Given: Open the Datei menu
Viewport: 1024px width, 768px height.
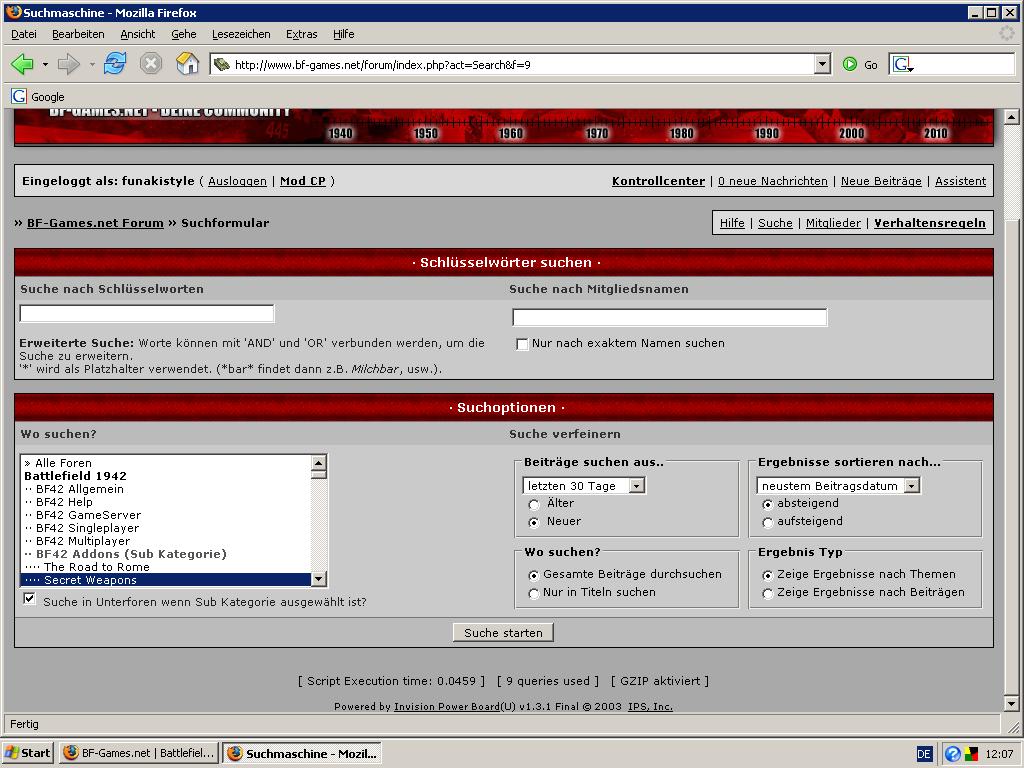Looking at the screenshot, I should coord(24,34).
